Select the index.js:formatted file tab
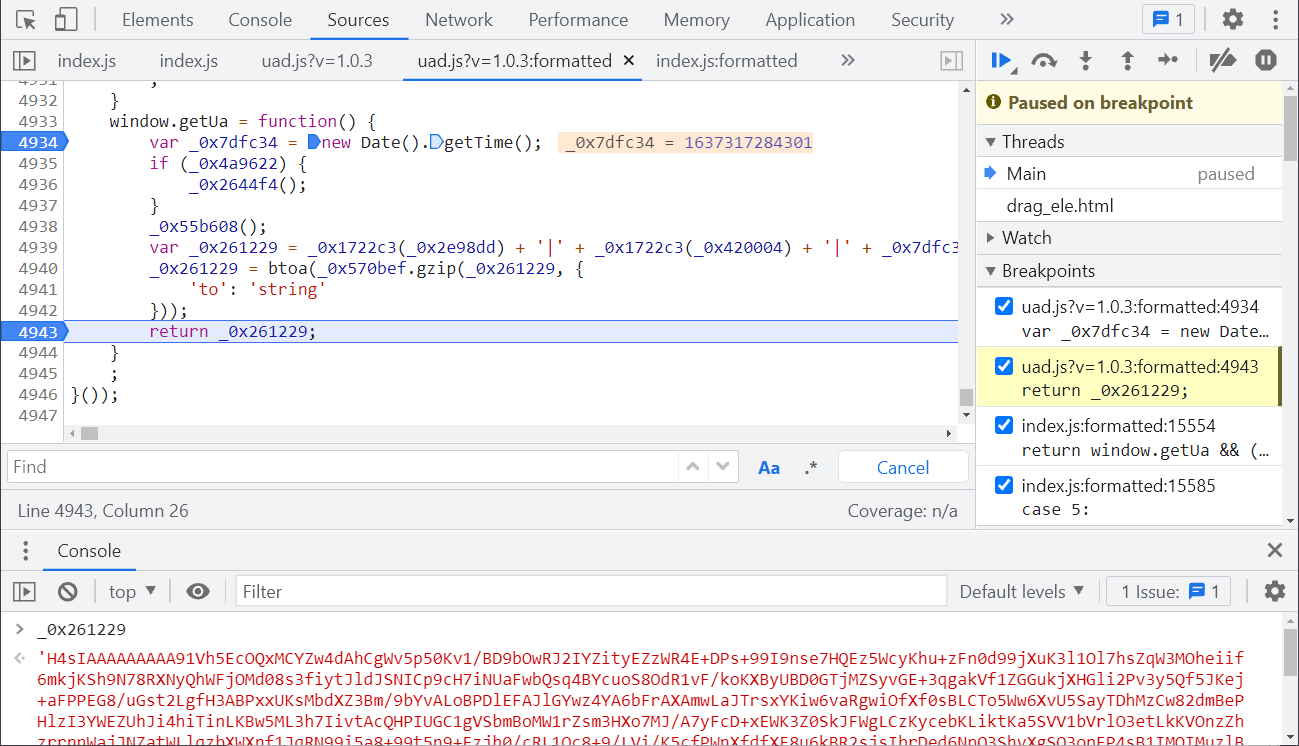Image resolution: width=1299 pixels, height=746 pixels. 727,61
